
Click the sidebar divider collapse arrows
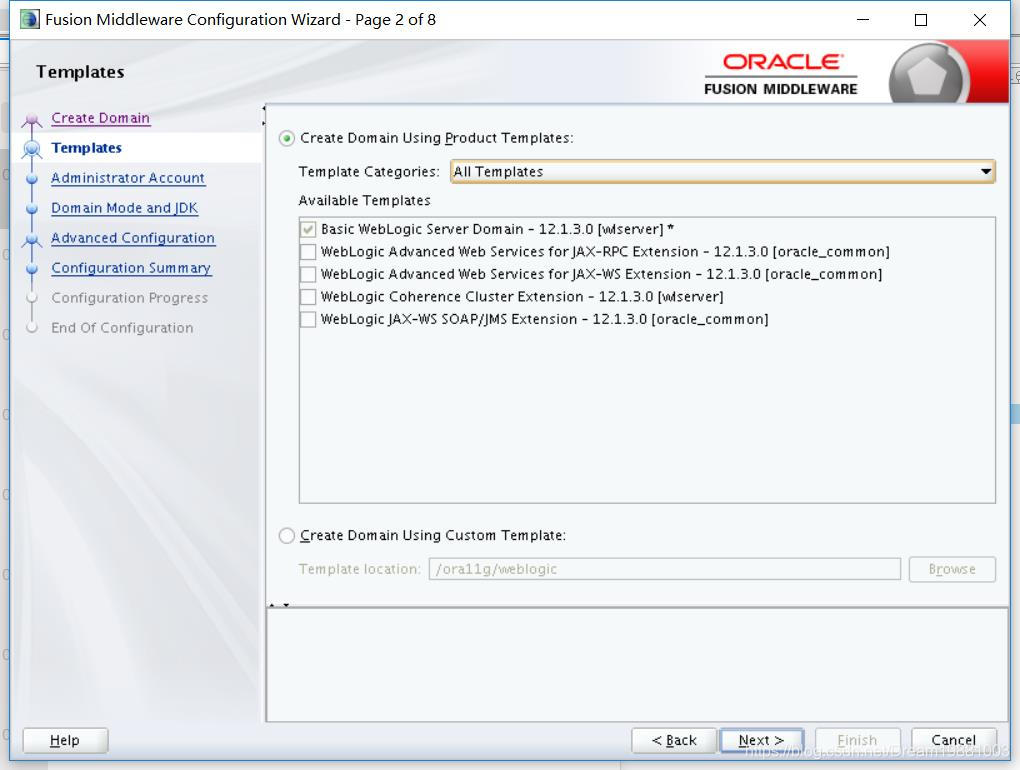(x=264, y=115)
